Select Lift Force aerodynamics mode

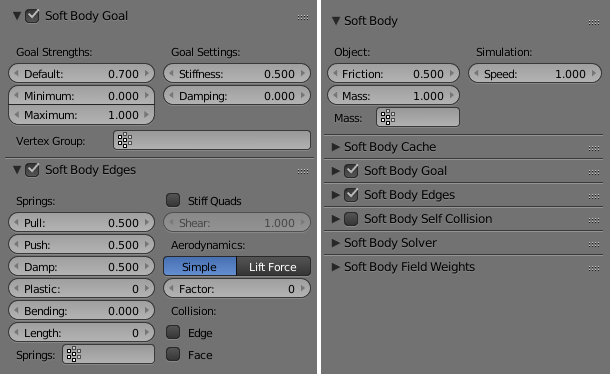coord(273,267)
